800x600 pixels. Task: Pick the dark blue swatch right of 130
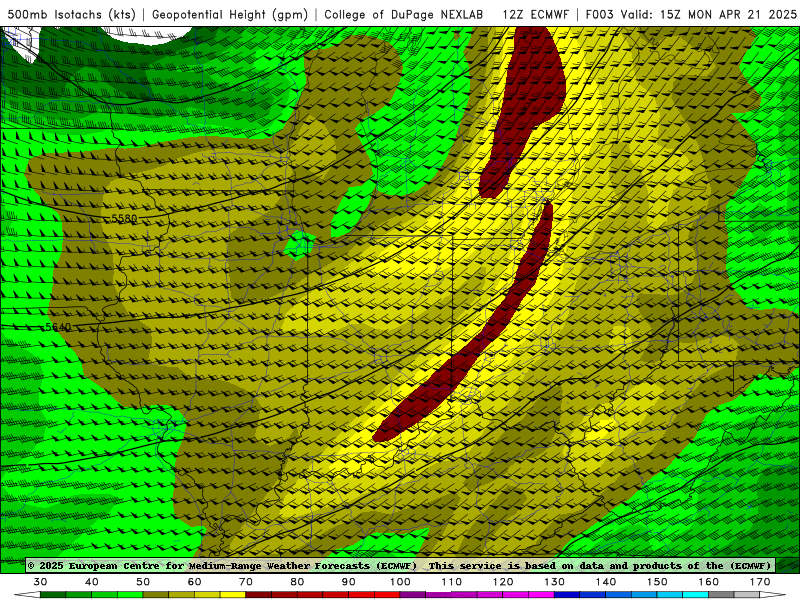[567, 595]
